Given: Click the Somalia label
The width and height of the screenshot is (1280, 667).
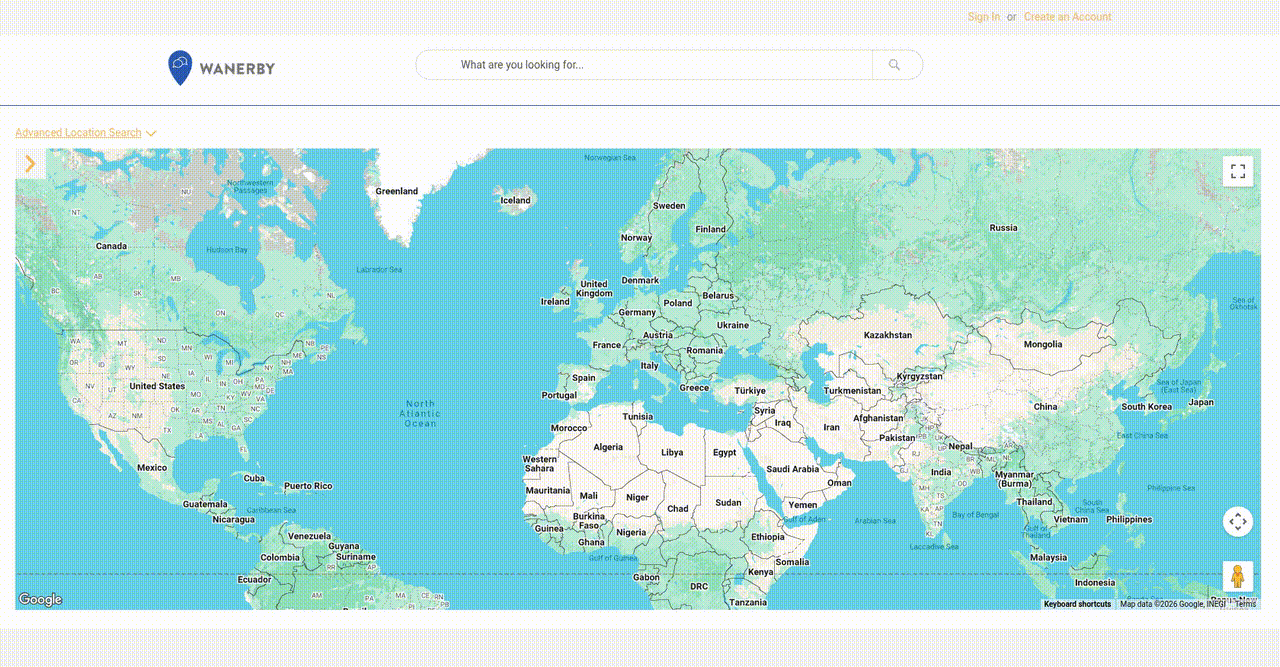Looking at the screenshot, I should click(x=792, y=562).
